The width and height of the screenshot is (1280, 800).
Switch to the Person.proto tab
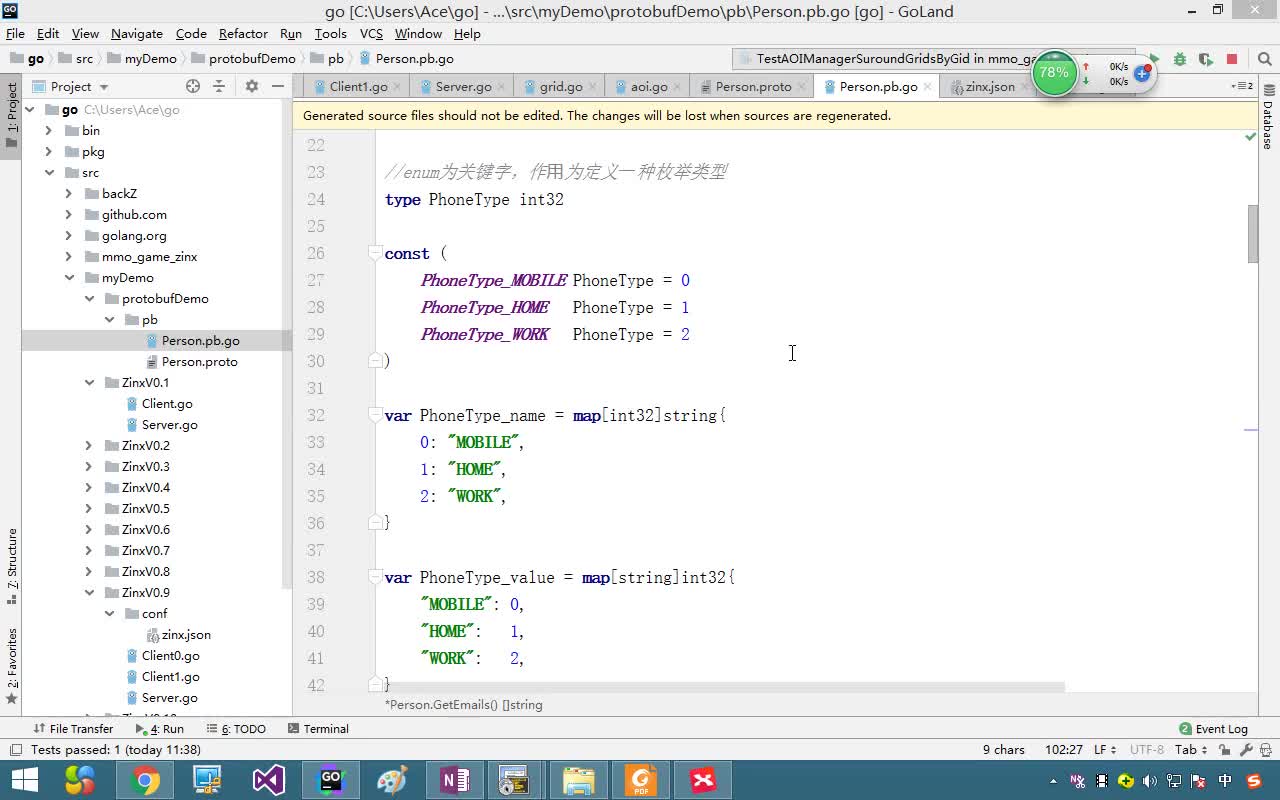pyautogui.click(x=753, y=87)
